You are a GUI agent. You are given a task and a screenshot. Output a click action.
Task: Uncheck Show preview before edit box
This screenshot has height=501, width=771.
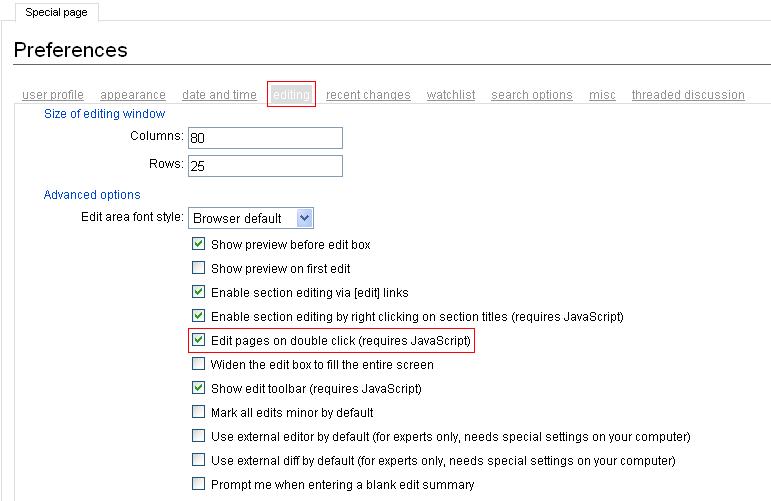pyautogui.click(x=198, y=244)
